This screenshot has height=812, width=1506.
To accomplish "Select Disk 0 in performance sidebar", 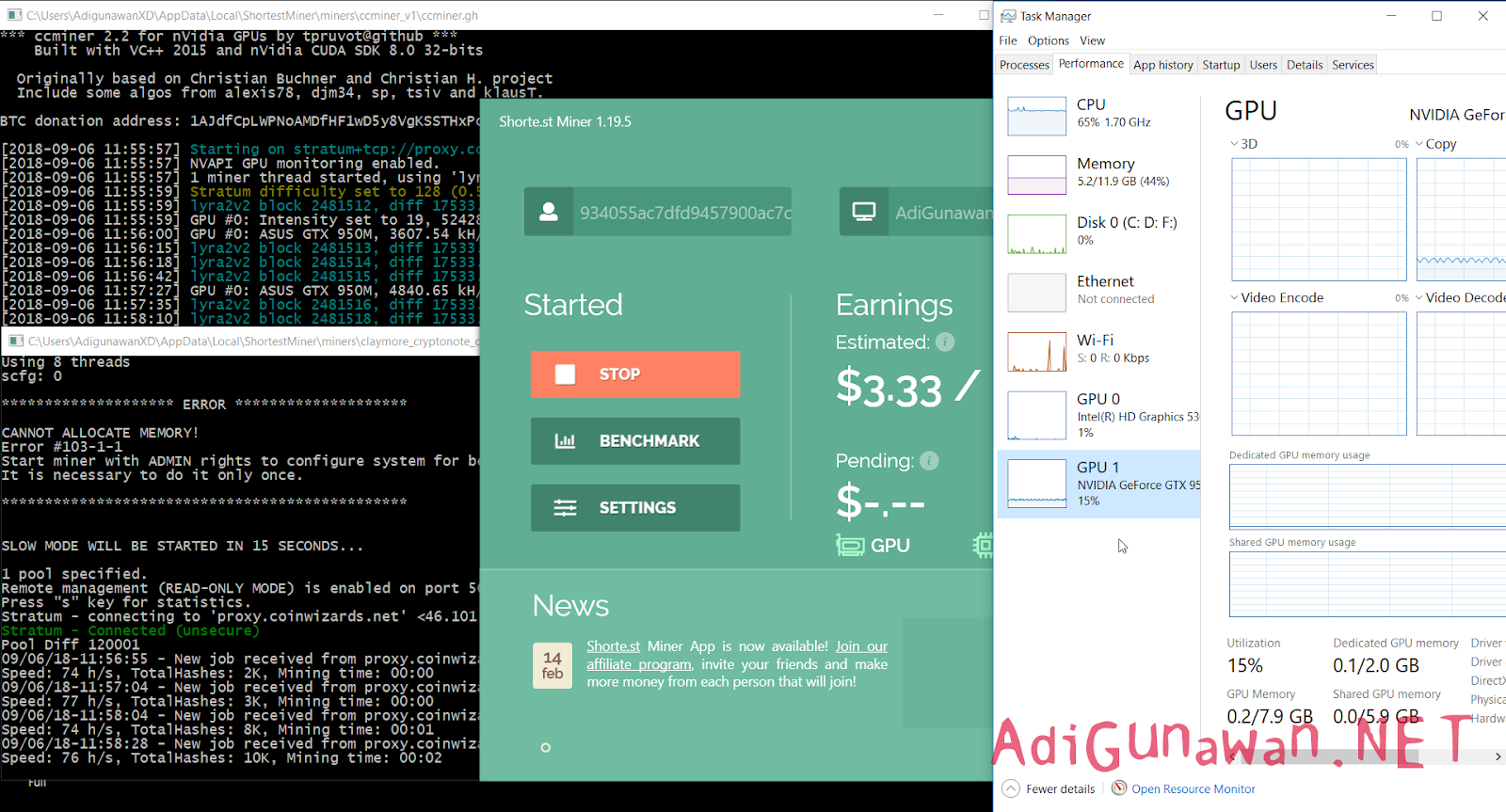I will pyautogui.click(x=1098, y=233).
